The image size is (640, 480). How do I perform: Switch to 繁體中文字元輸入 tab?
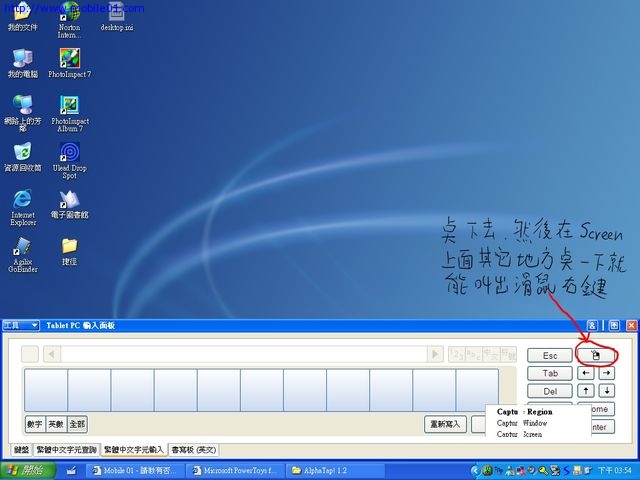pos(133,450)
